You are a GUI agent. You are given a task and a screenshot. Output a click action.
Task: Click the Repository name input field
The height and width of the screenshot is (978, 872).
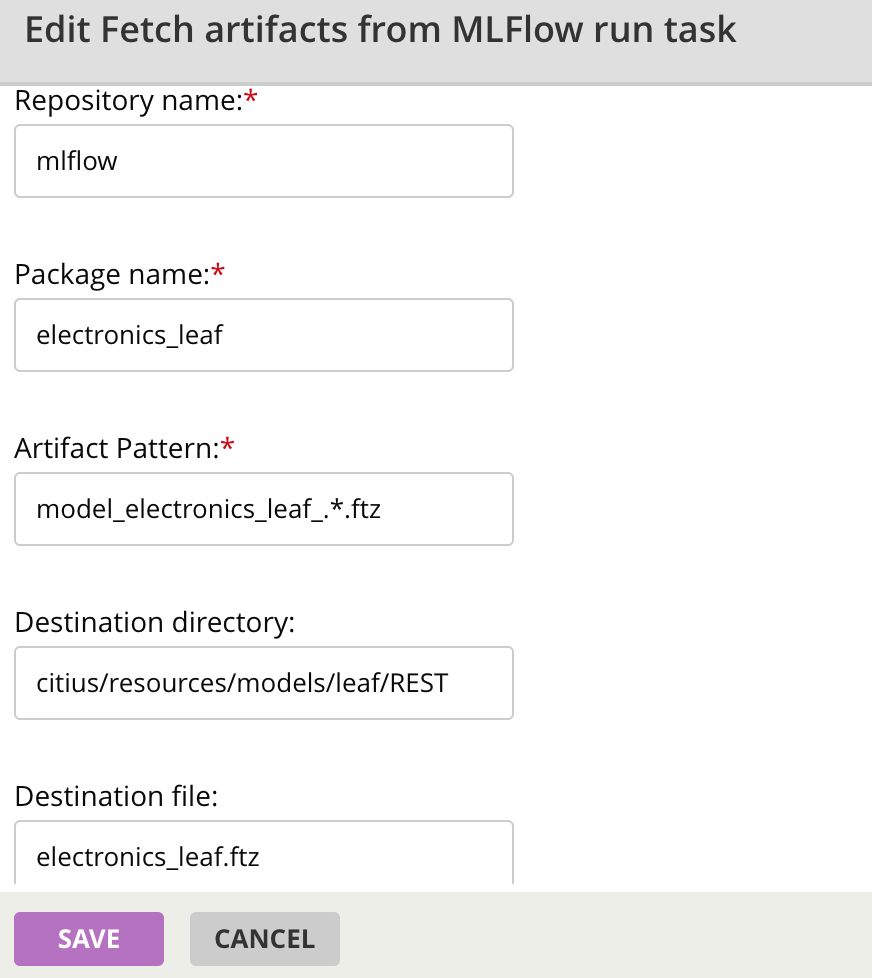point(263,161)
